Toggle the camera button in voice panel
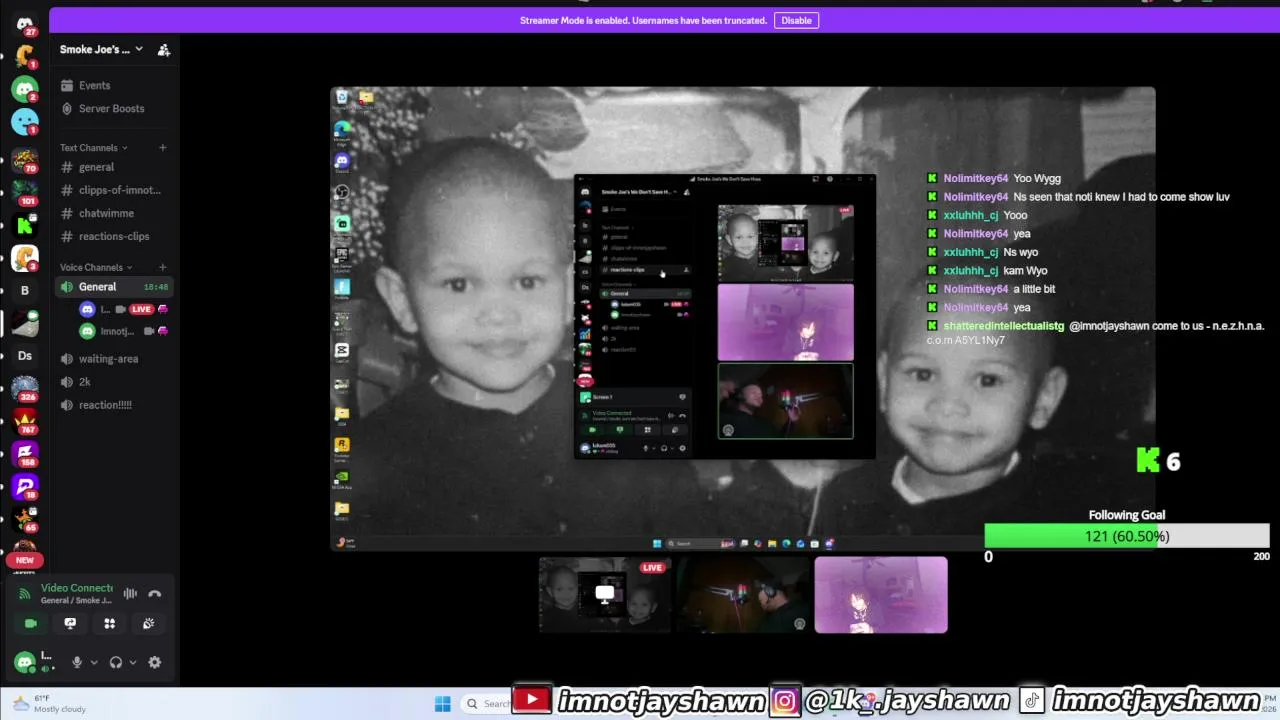 tap(31, 623)
